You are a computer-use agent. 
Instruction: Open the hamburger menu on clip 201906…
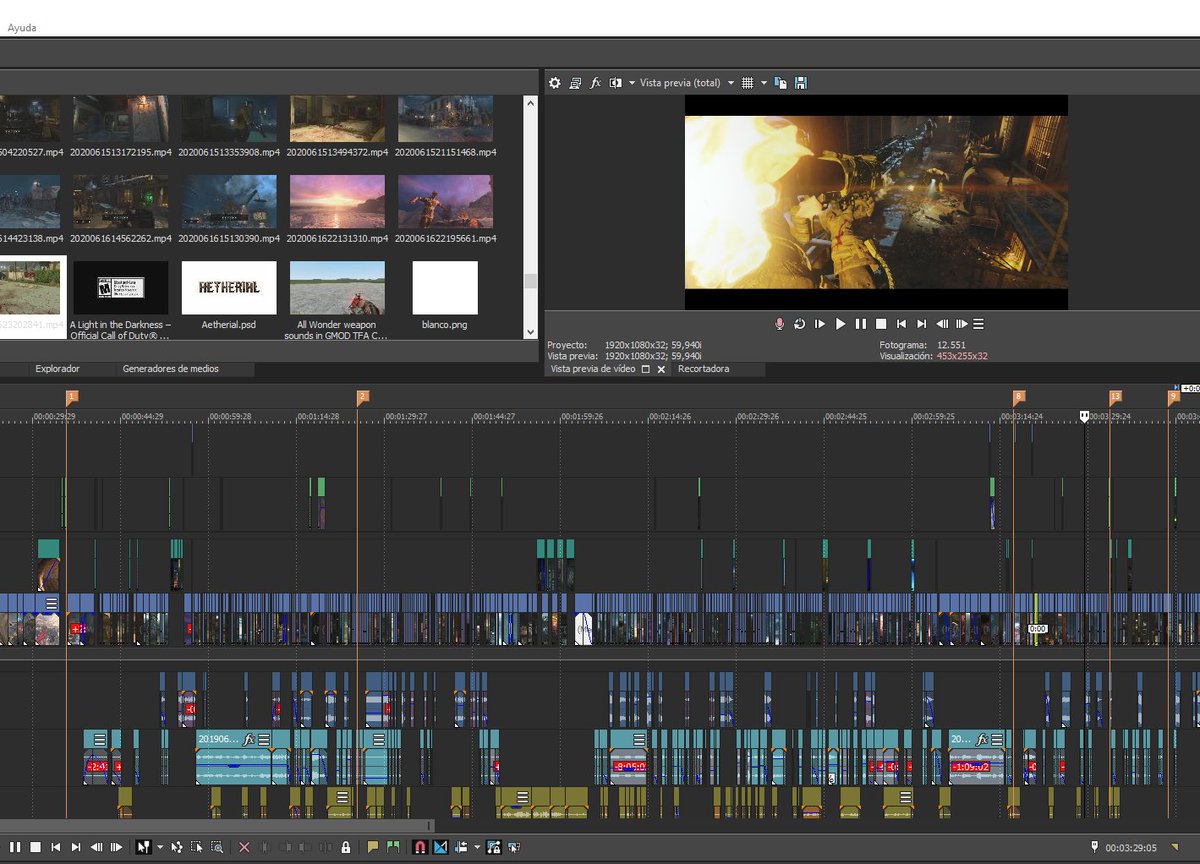[266, 740]
